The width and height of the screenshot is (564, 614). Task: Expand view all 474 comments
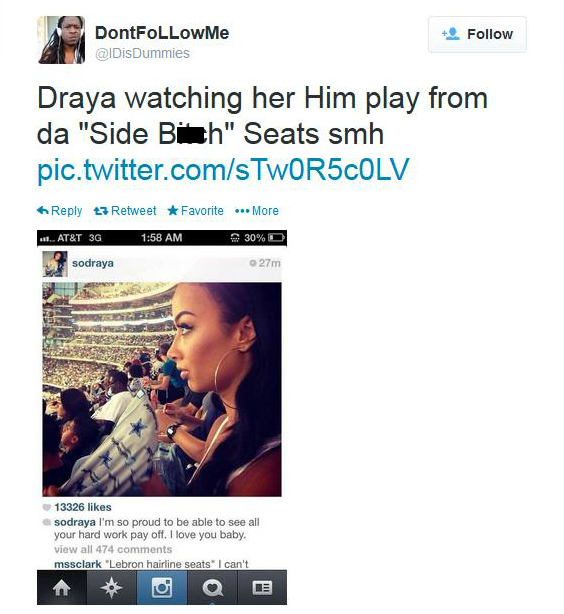[113, 549]
